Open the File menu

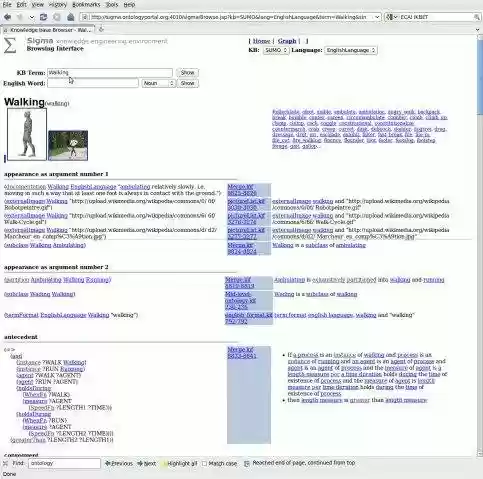pyautogui.click(x=7, y=5)
